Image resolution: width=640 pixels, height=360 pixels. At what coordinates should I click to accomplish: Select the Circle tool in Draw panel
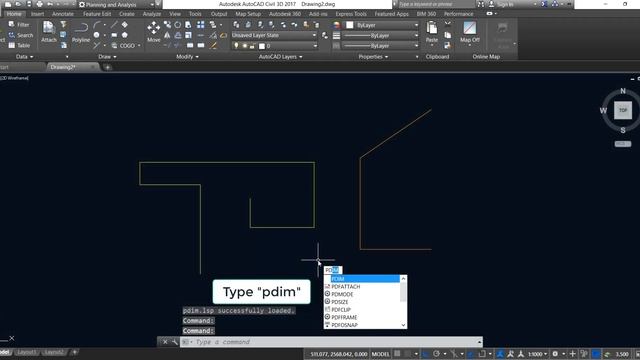coord(97,35)
